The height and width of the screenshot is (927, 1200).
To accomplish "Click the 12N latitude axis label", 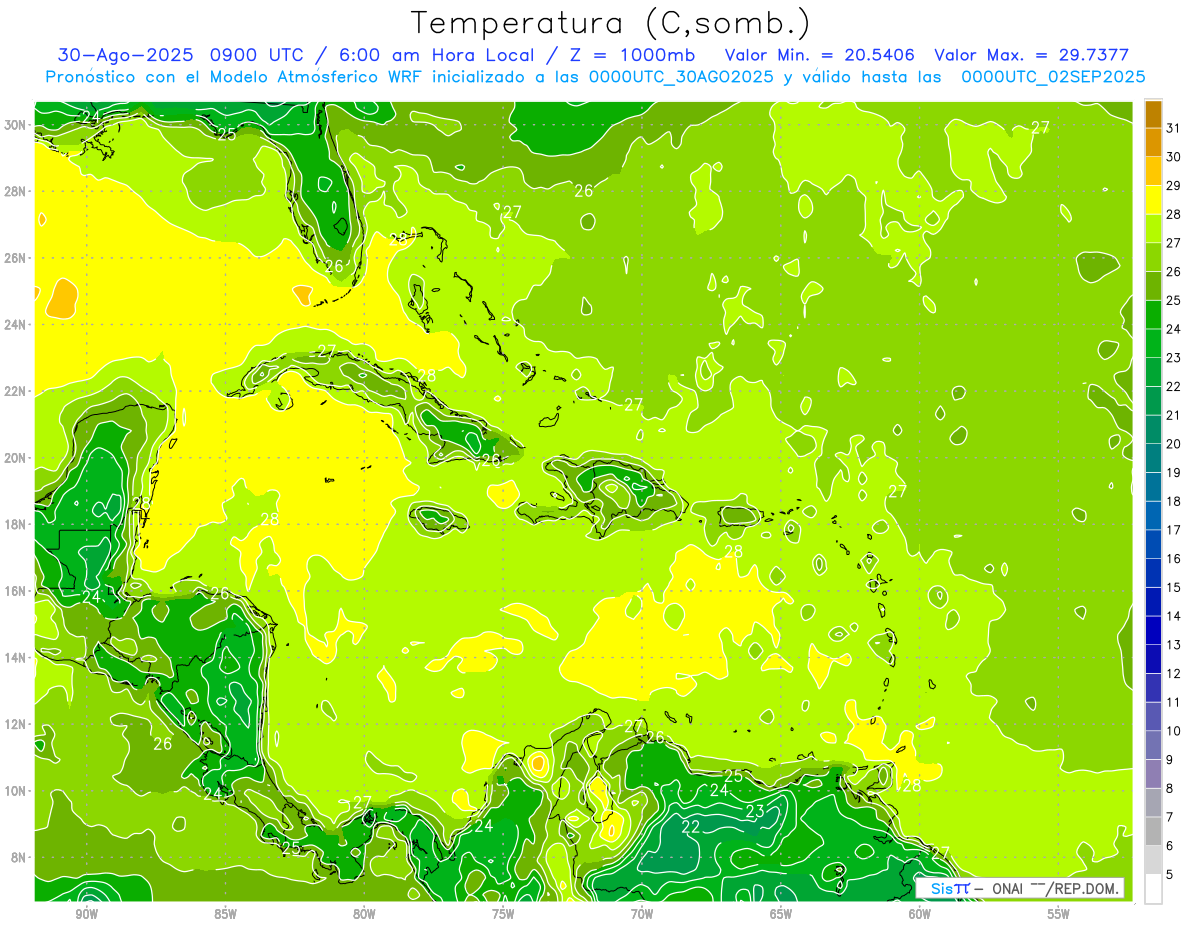I will click(x=15, y=724).
